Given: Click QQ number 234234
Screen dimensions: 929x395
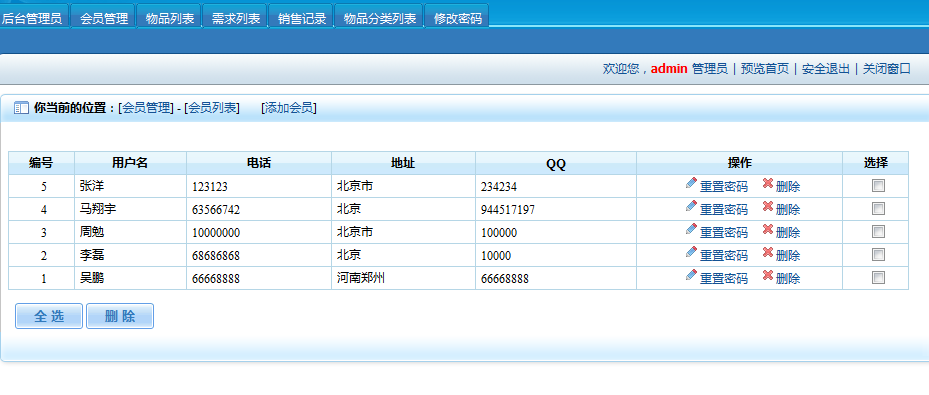Looking at the screenshot, I should (x=499, y=187).
